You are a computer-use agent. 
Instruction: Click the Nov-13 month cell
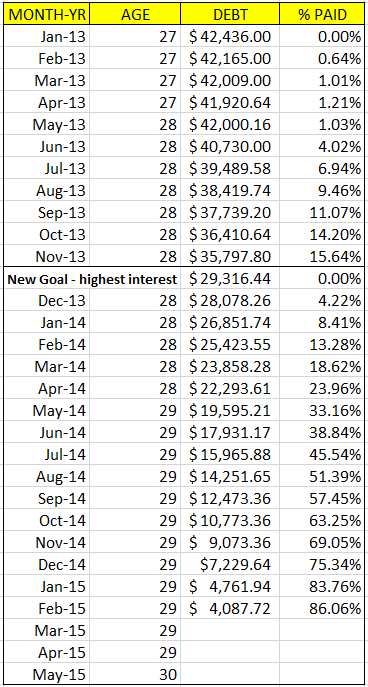tap(45, 256)
